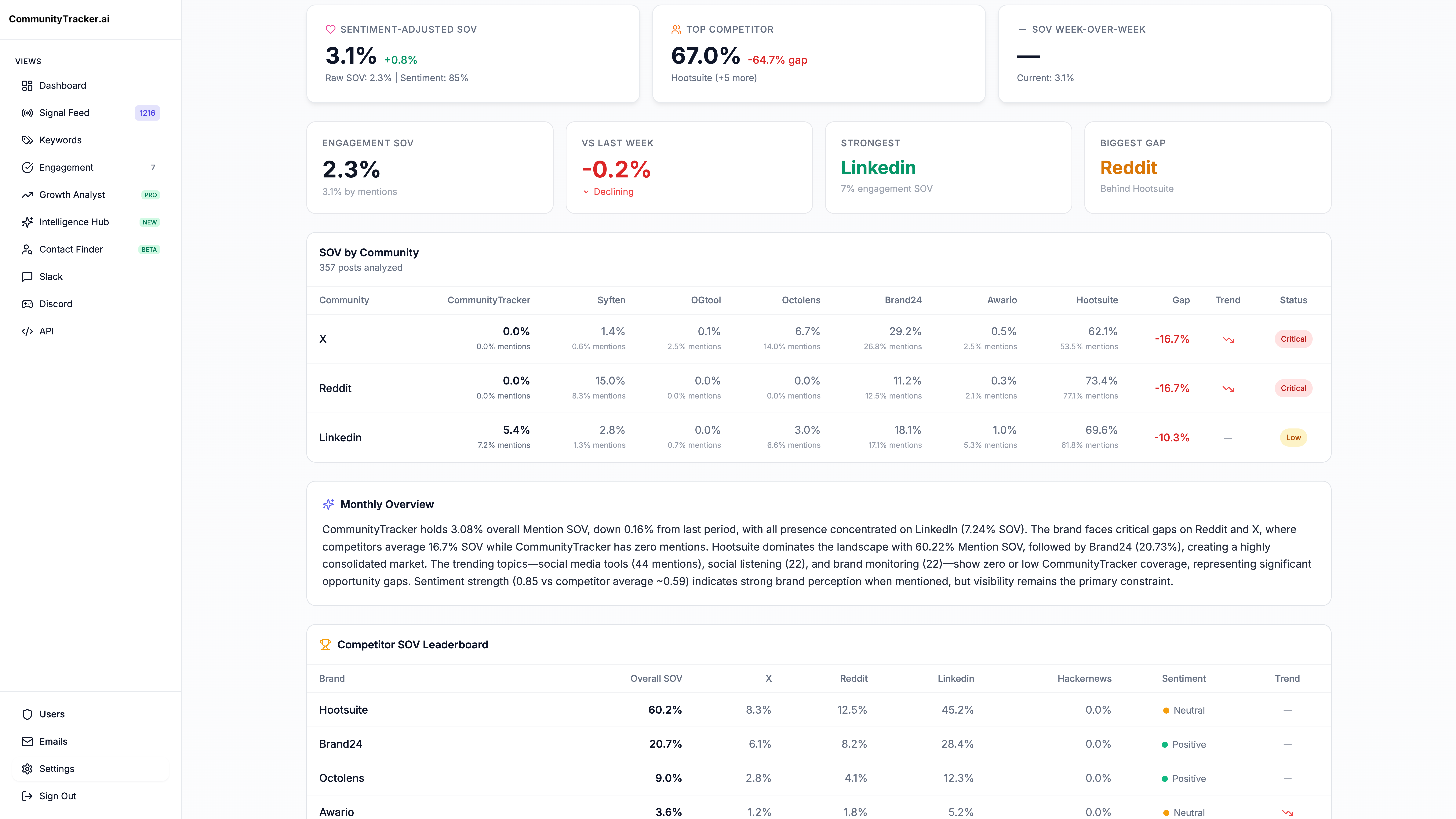Open Signal Feed via broadcast icon

(x=27, y=113)
